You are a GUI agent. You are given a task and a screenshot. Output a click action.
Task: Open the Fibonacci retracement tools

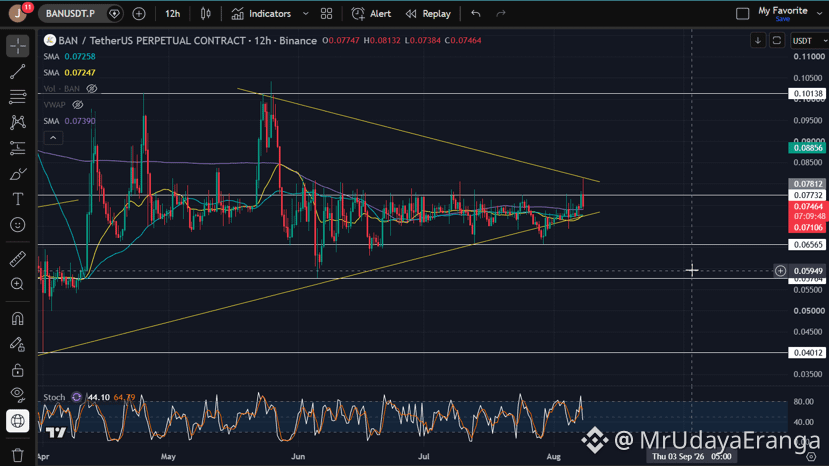pyautogui.click(x=17, y=97)
